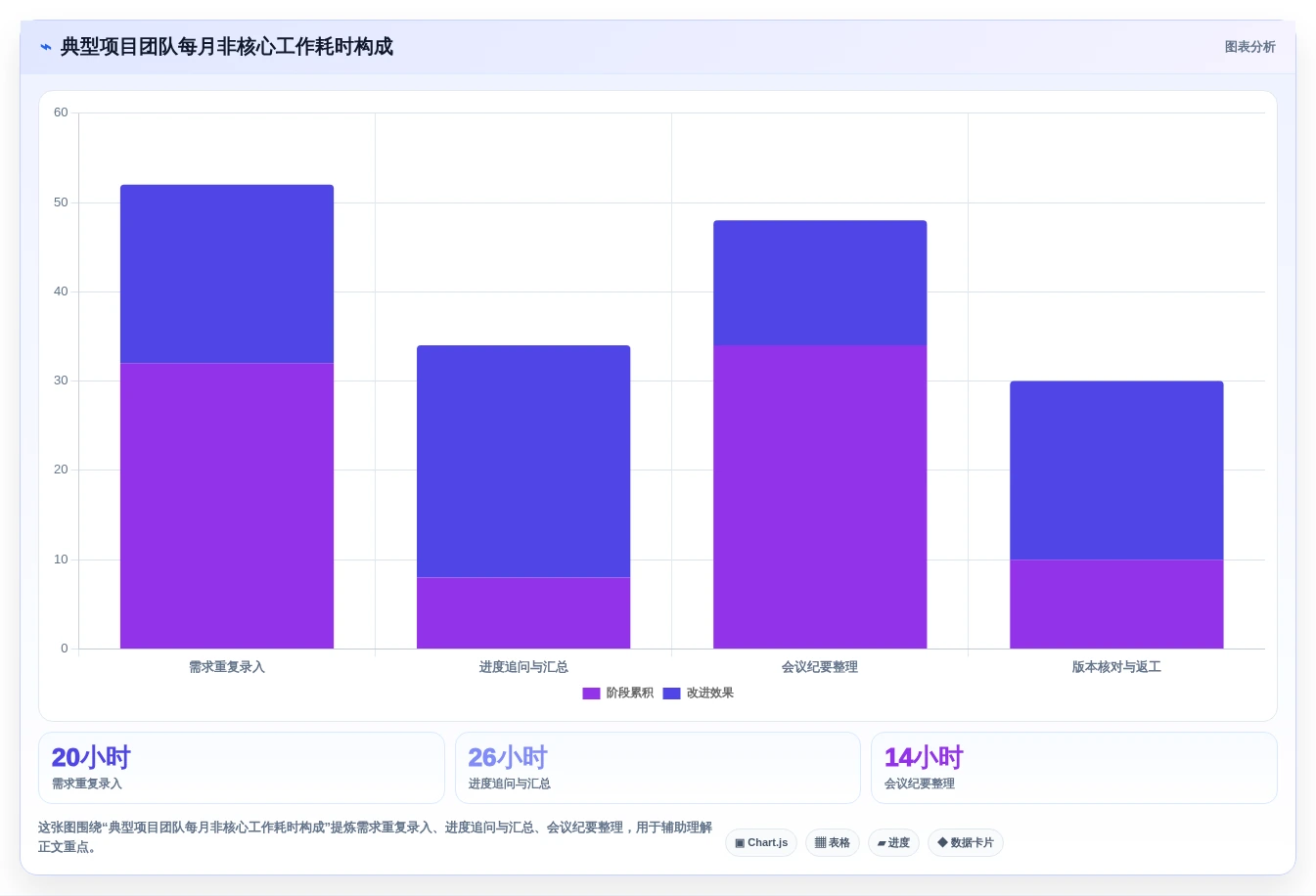Screen dimensions: 1316x896
Task: Click the chart title 典型项目团队每月非核心工作耗时构成
Action: point(227,47)
